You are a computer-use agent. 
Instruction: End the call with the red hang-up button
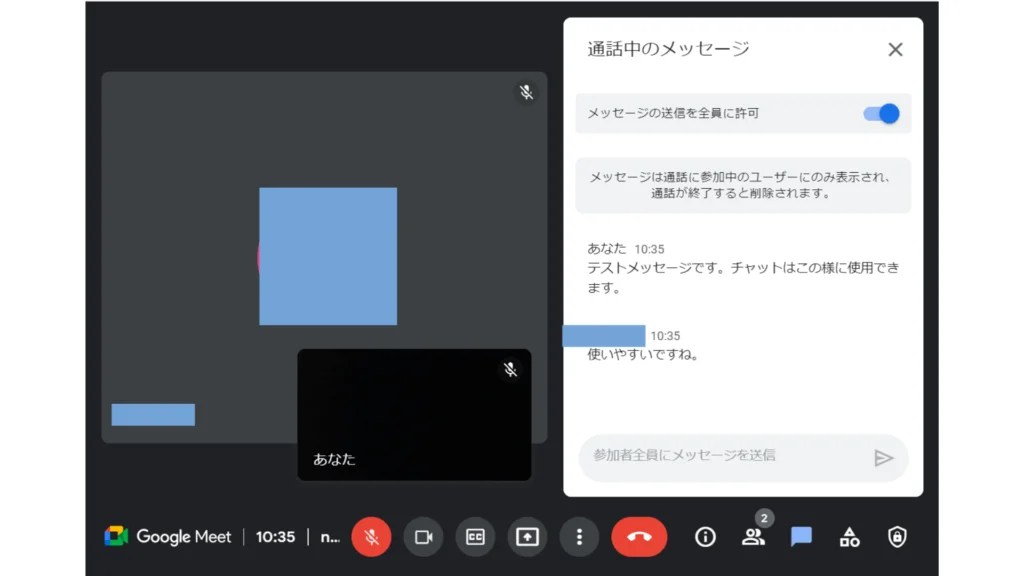point(639,536)
